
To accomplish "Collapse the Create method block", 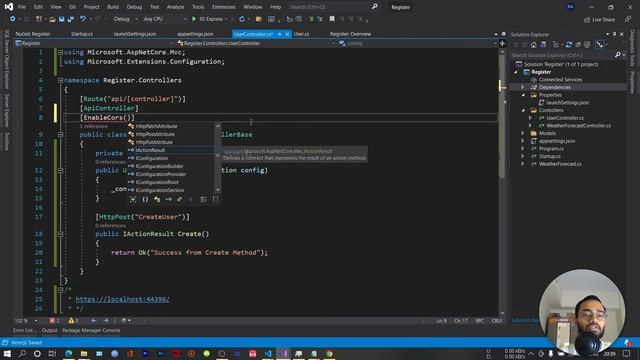I will tap(60, 234).
